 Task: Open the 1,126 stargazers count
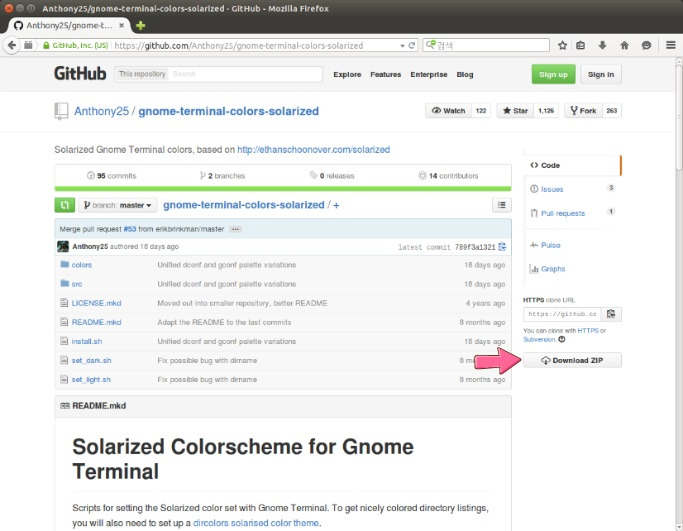point(546,111)
